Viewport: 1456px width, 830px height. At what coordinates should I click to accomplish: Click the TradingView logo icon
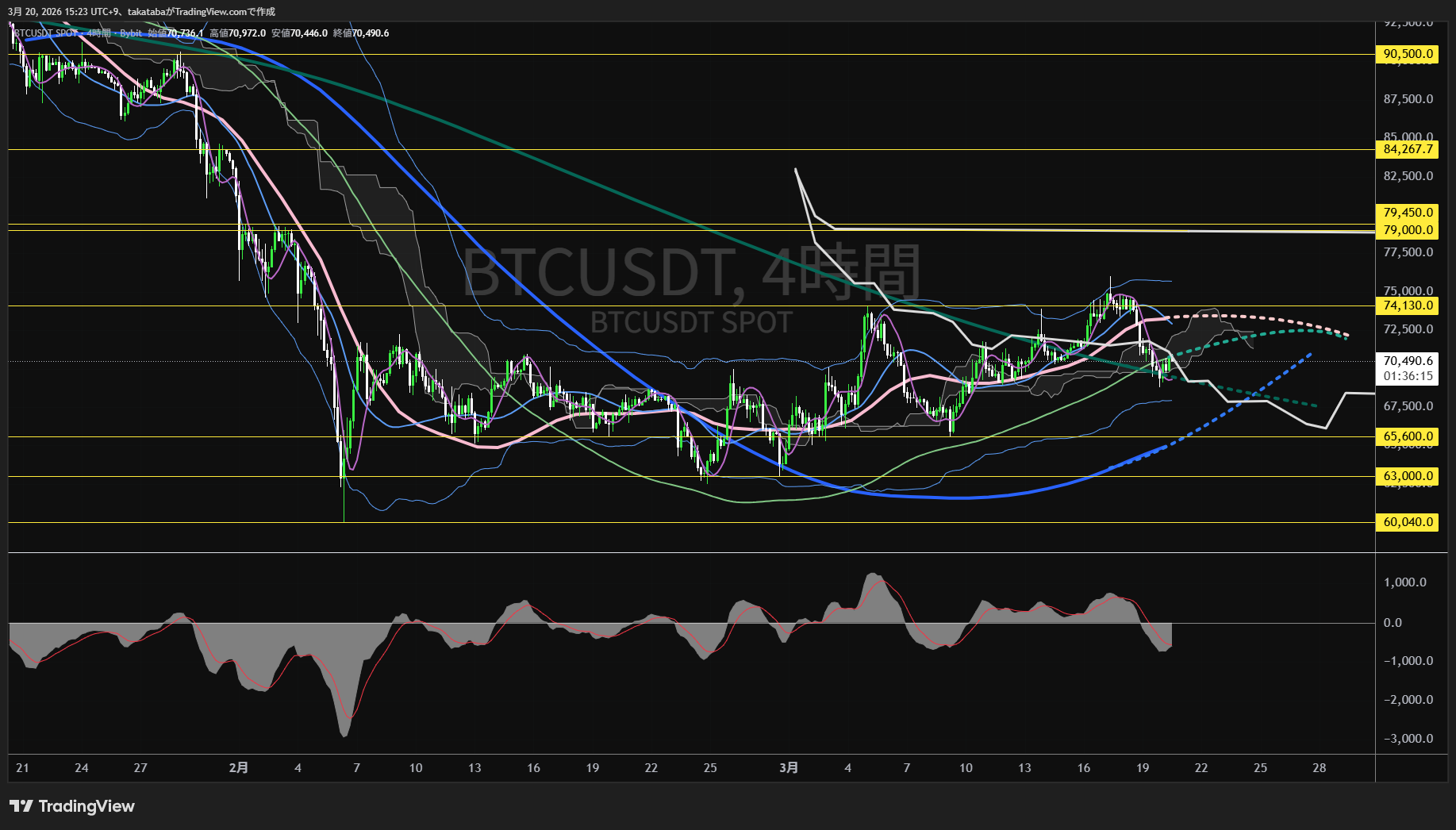coord(21,806)
